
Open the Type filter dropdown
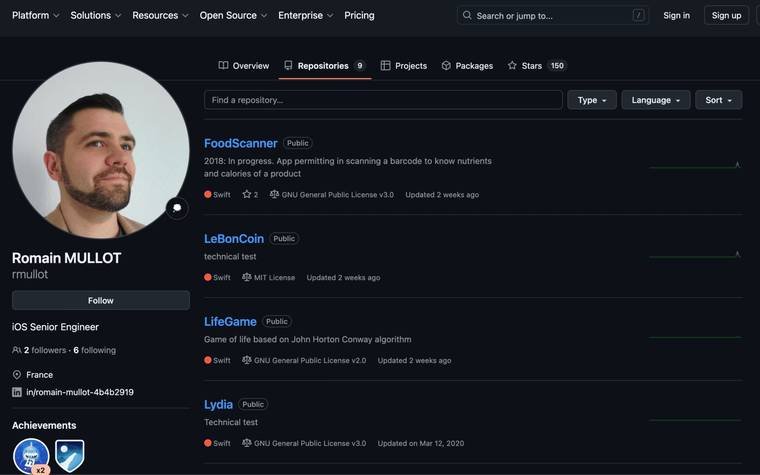[x=592, y=100]
